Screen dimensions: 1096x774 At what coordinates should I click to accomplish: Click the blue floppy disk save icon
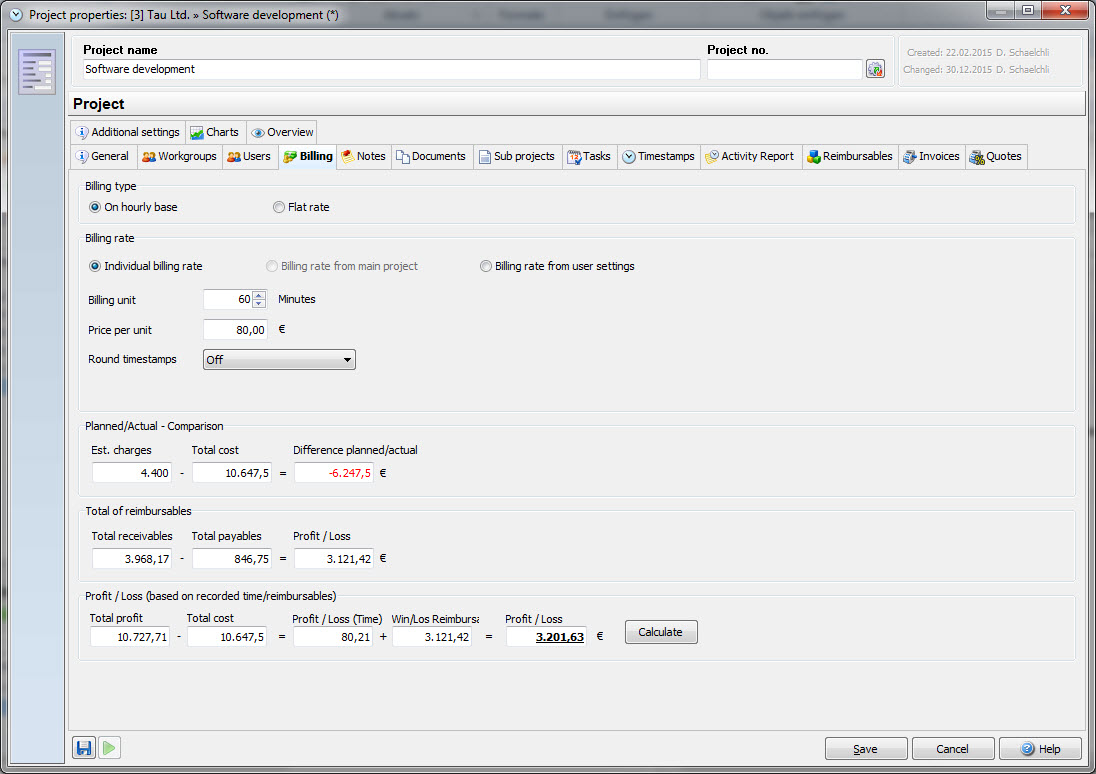click(x=84, y=748)
